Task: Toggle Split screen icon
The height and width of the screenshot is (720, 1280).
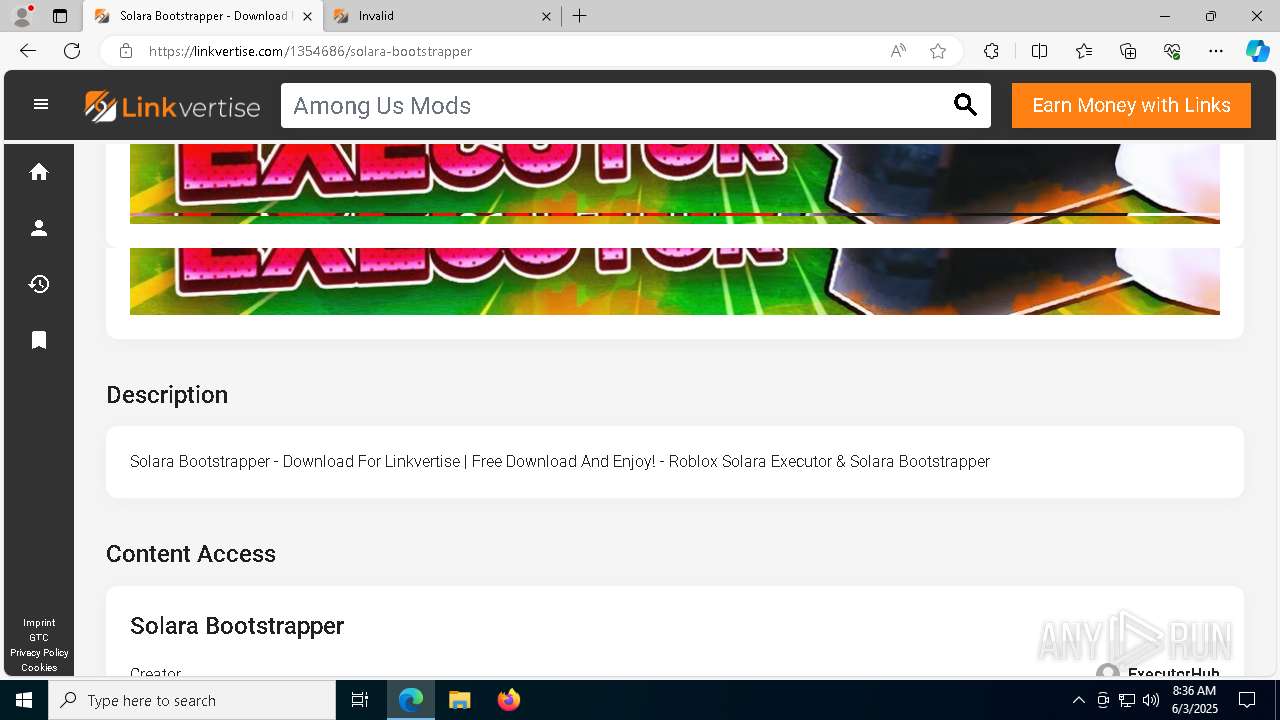Action: tap(1039, 51)
